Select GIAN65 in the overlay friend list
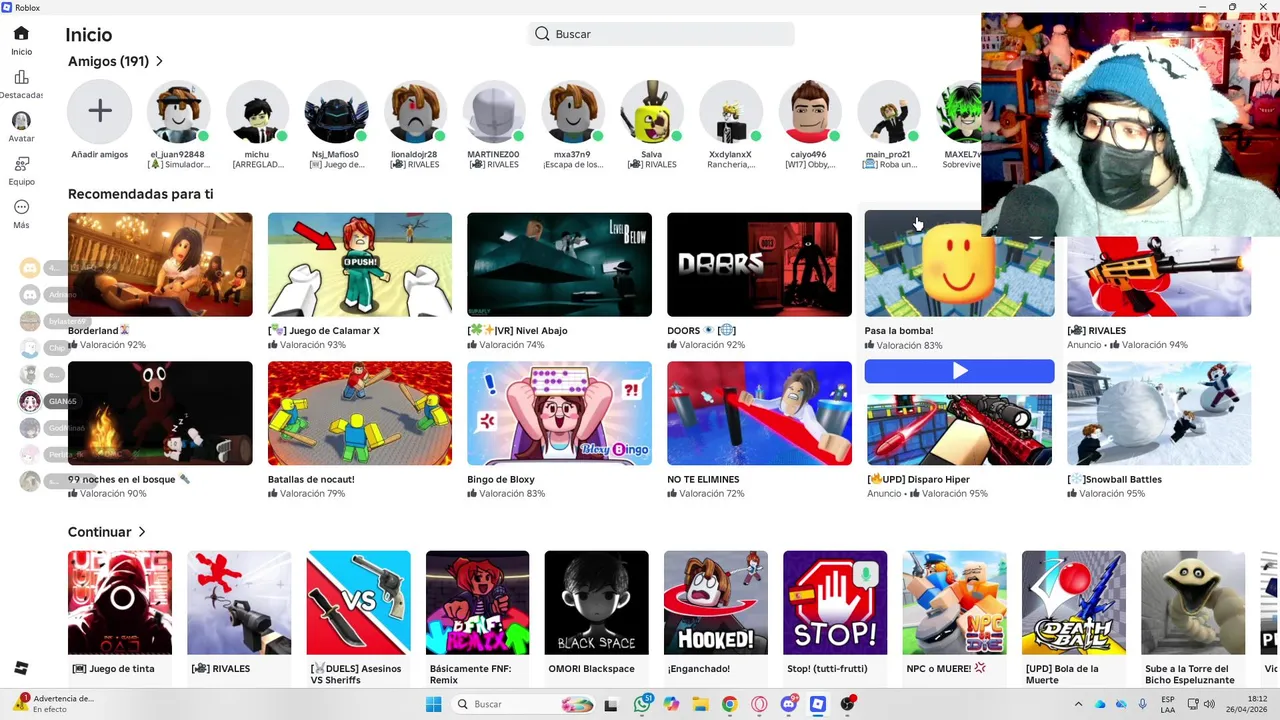The image size is (1280, 720). 48,401
